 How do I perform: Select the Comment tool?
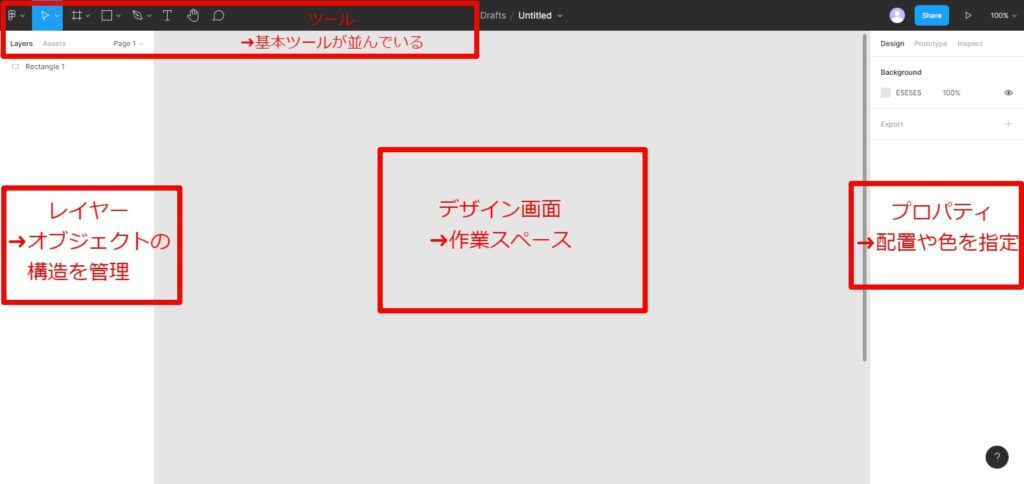218,15
